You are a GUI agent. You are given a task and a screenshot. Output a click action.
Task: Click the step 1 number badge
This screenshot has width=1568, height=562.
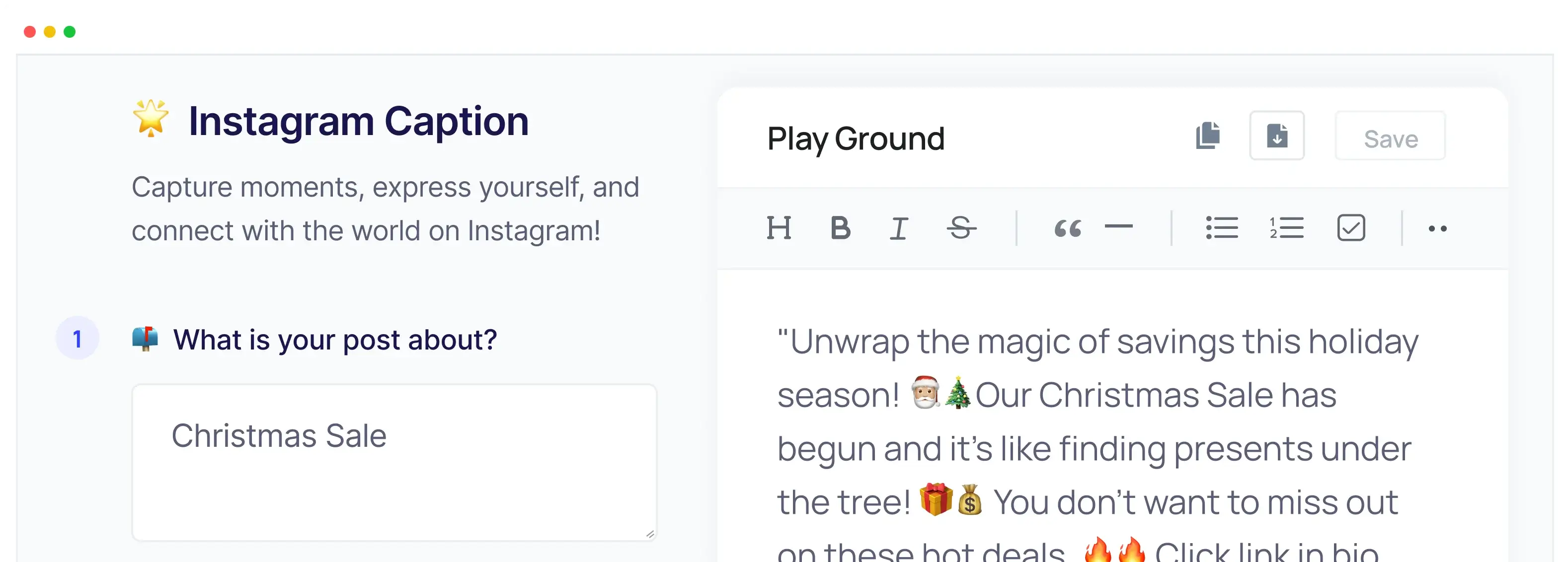pyautogui.click(x=78, y=339)
